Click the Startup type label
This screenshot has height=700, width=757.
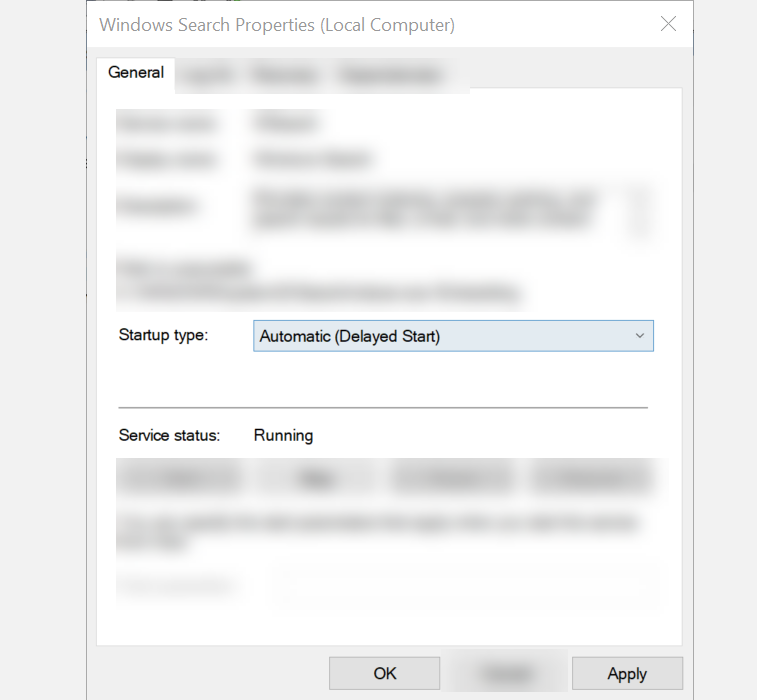163,335
